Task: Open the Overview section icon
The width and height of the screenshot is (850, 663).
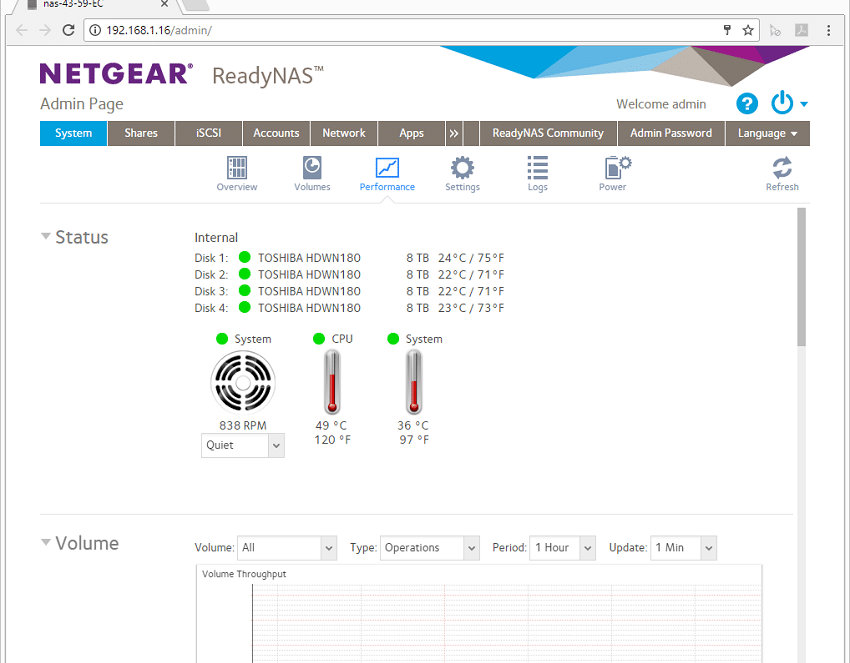Action: (237, 168)
